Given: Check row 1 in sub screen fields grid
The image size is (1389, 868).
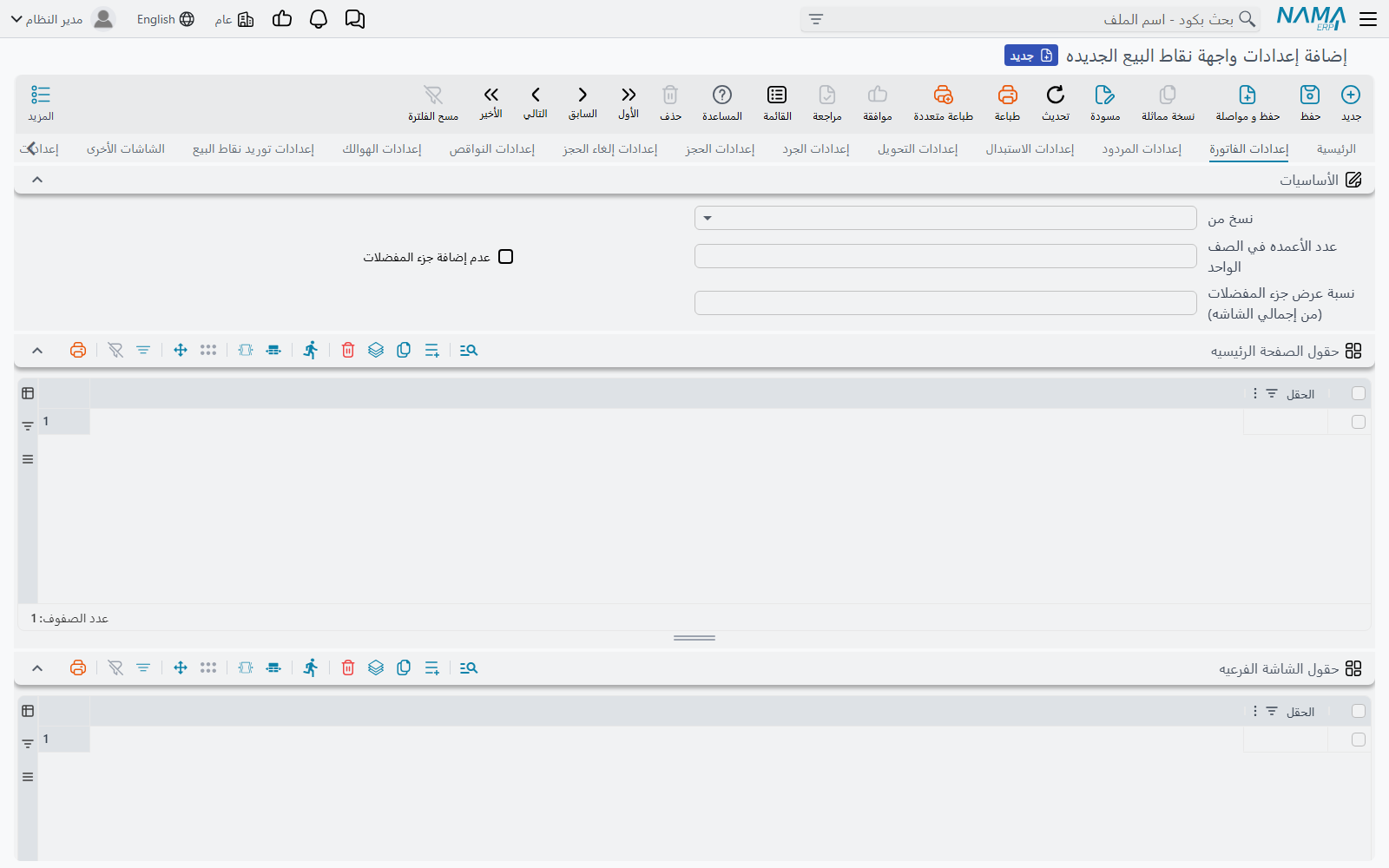Looking at the screenshot, I should point(1359,740).
